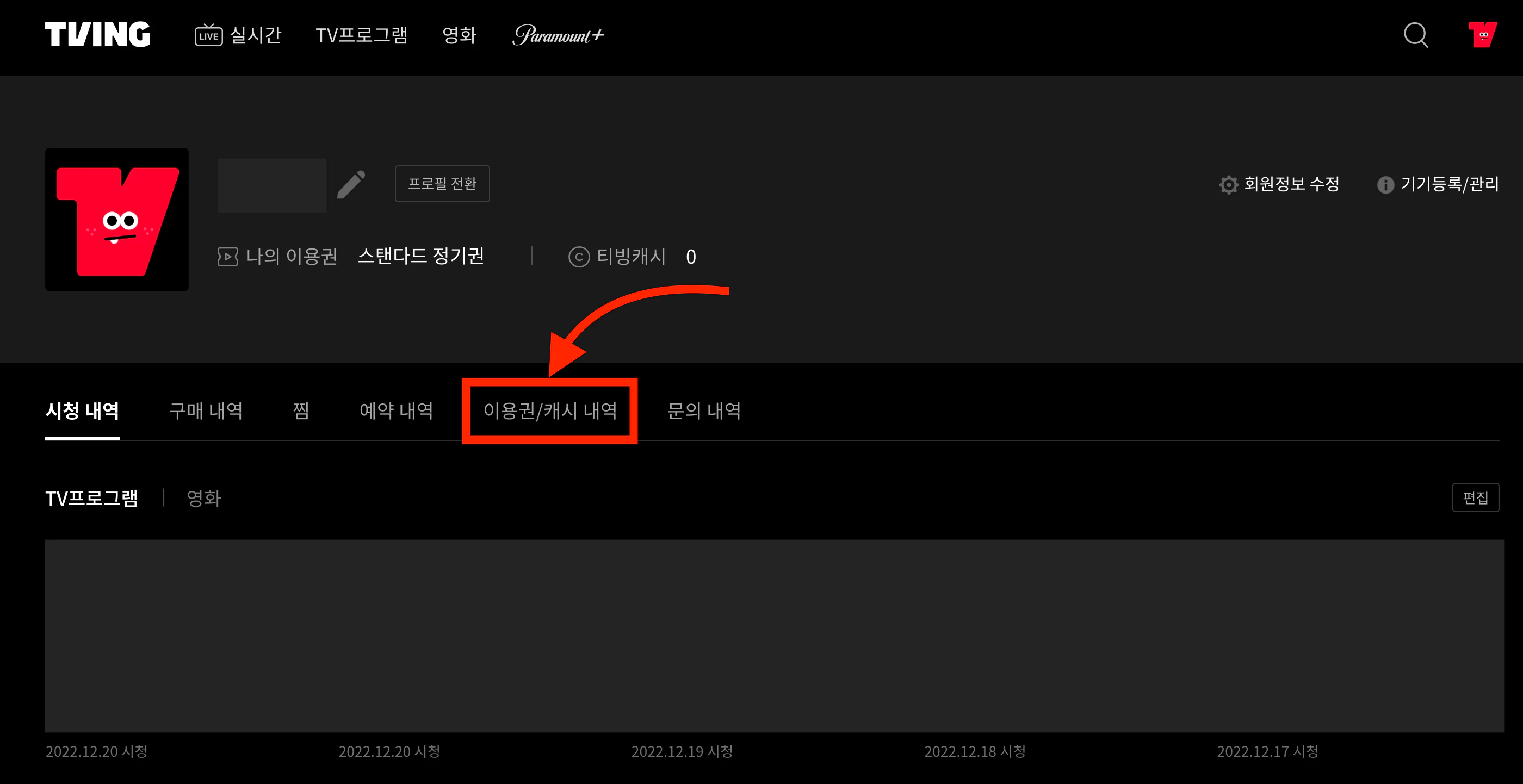This screenshot has height=784, width=1523.
Task: Open the profile avatar in top bar
Action: coord(1482,35)
